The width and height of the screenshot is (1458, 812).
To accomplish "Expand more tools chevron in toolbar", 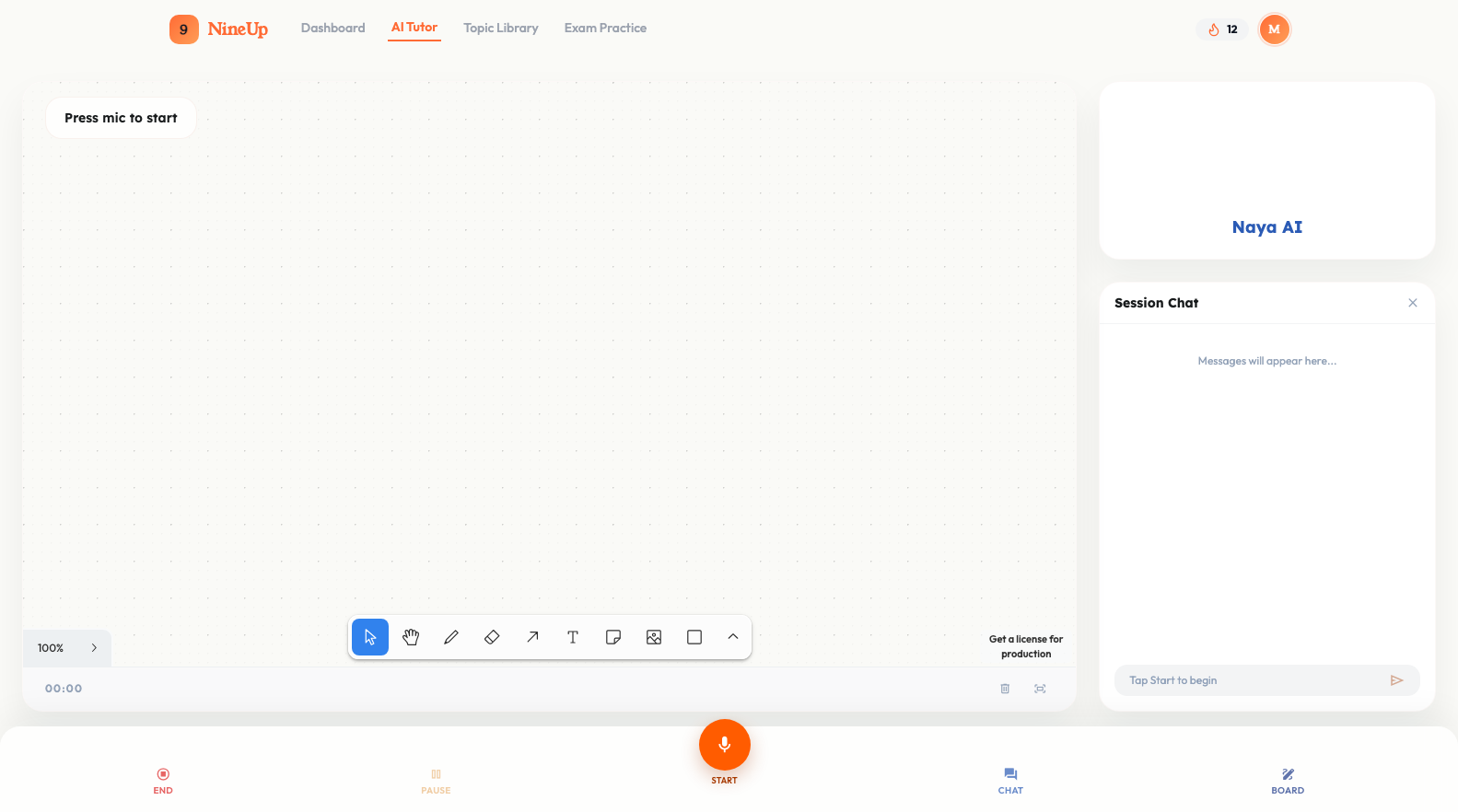I will pos(733,637).
